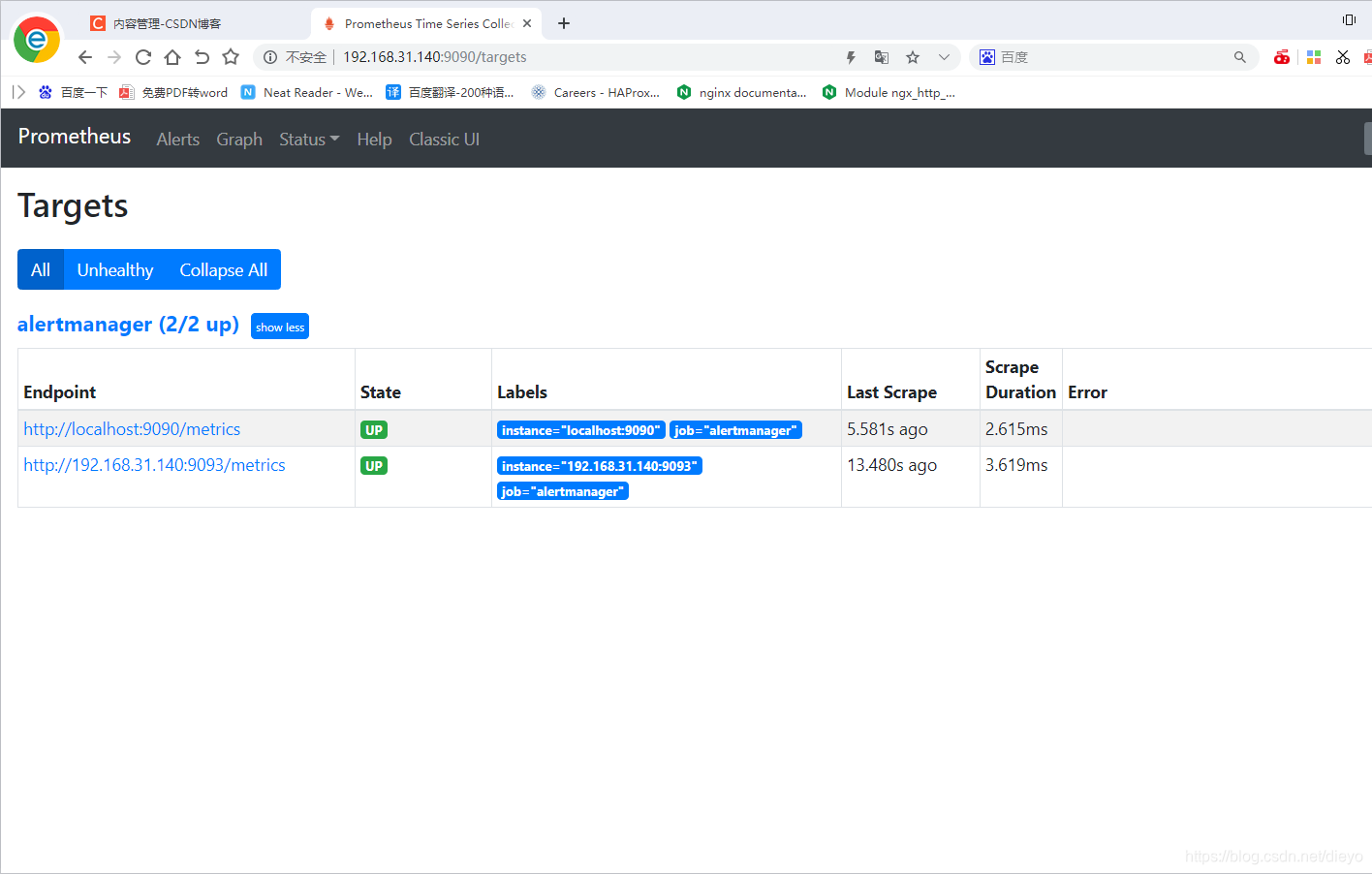Open a new browser tab with plus
The image size is (1372, 874).
coord(564,23)
